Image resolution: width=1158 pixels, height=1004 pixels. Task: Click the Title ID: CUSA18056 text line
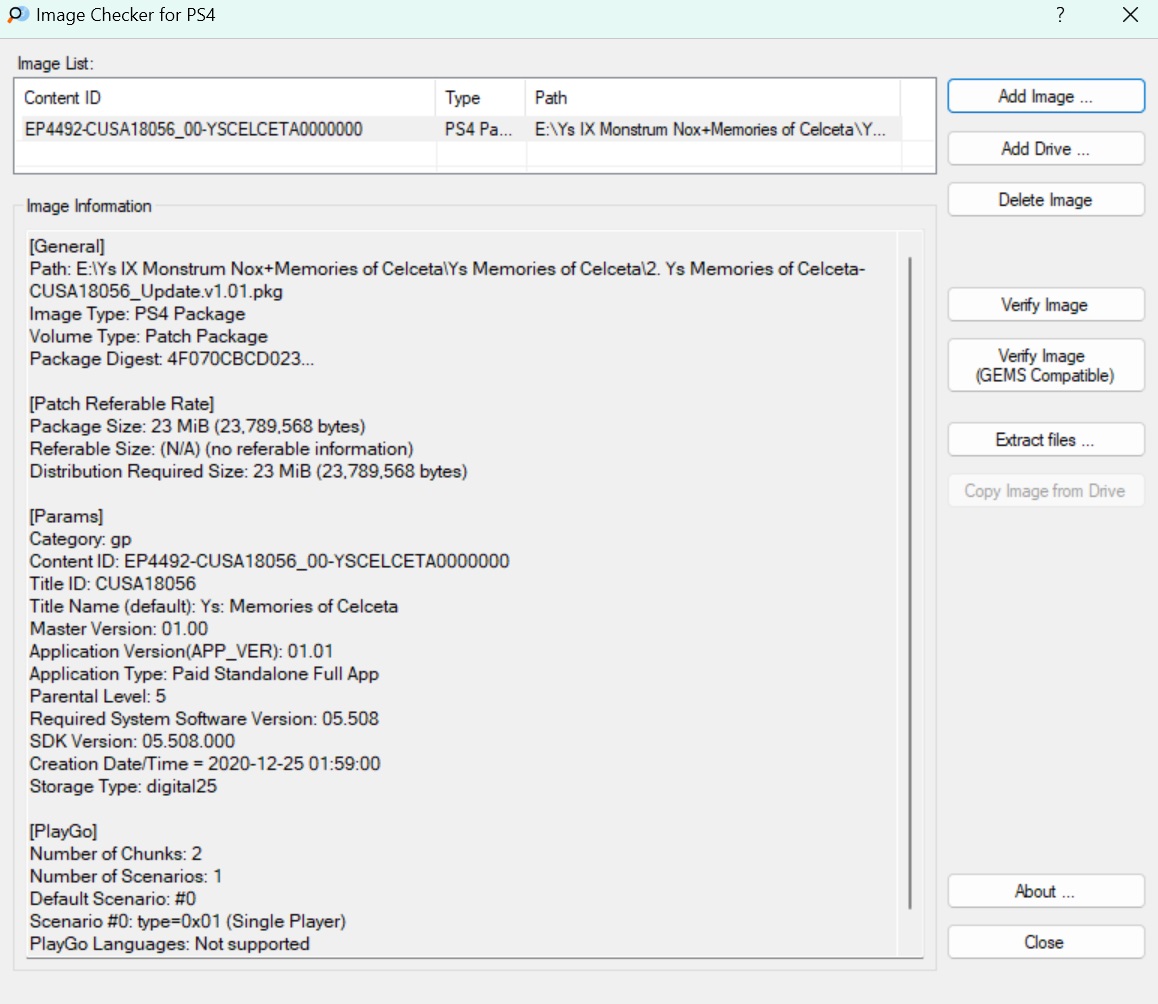click(113, 584)
